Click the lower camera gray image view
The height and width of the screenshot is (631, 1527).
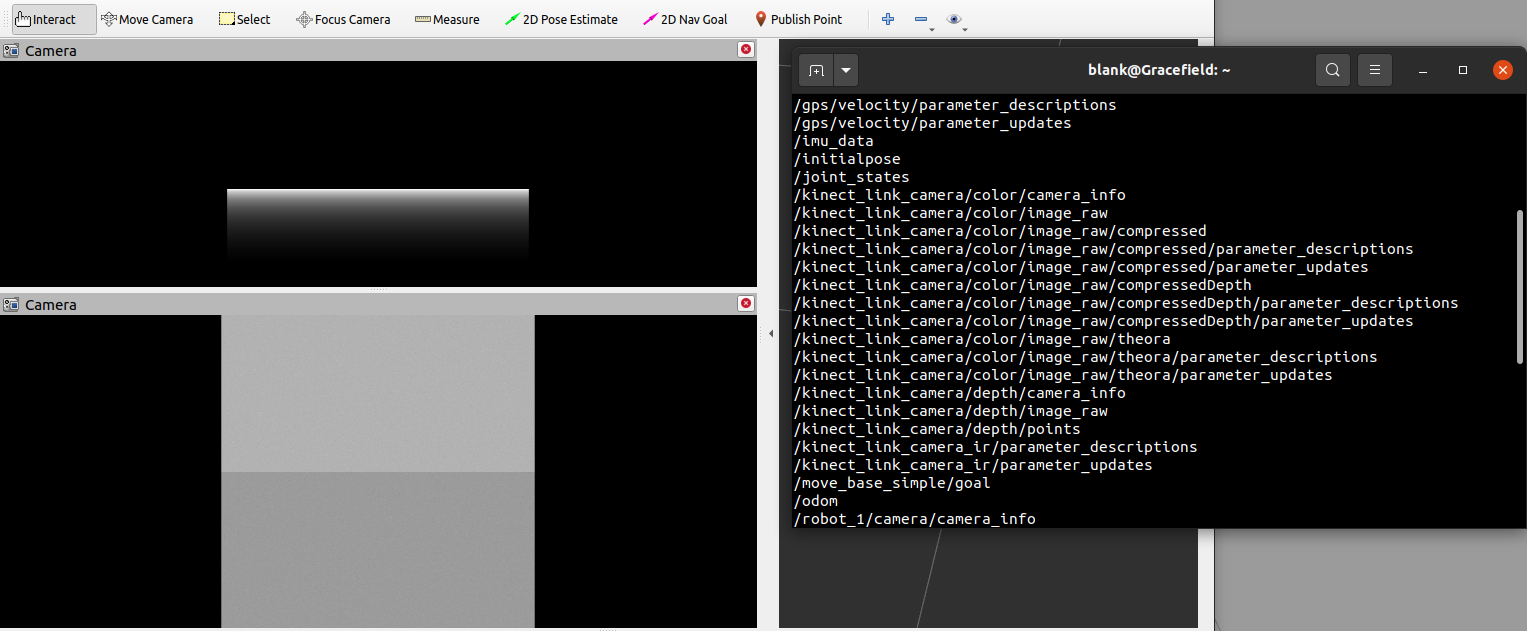point(378,471)
